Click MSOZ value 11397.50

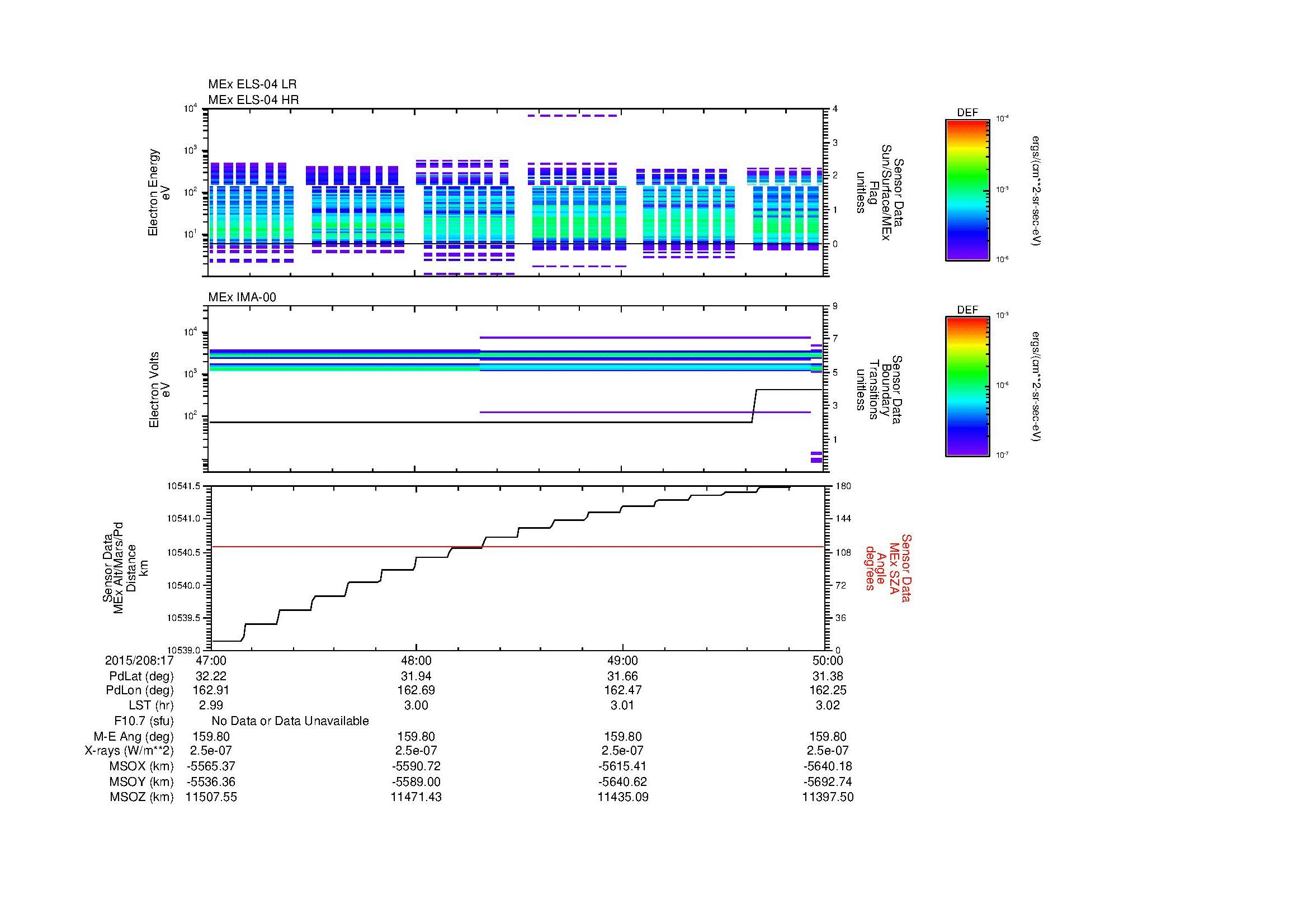[828, 797]
